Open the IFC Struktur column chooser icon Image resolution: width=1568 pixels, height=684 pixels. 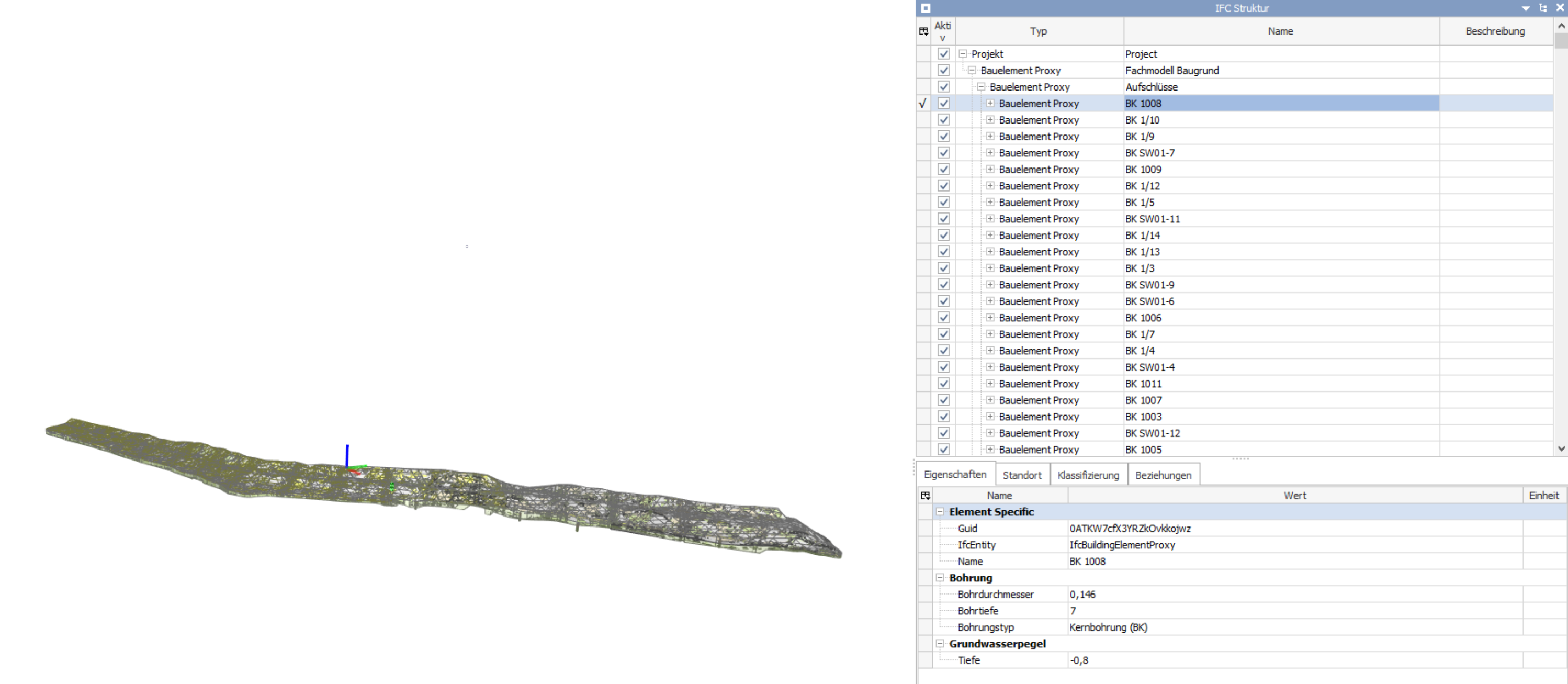(x=923, y=31)
